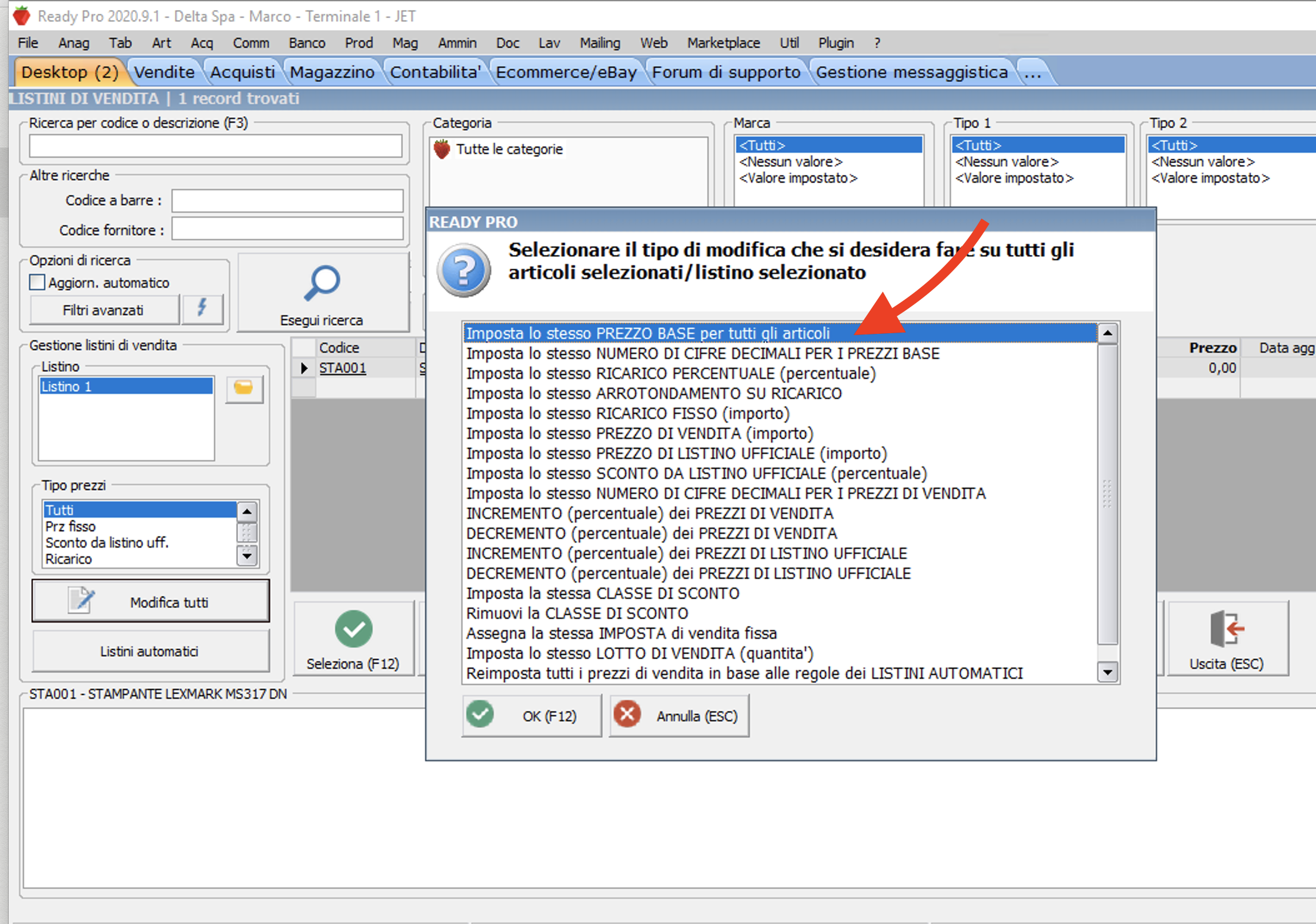Select Imposta lo stesso PREZZO DI VENDITA option
The image size is (1316, 924).
780,433
